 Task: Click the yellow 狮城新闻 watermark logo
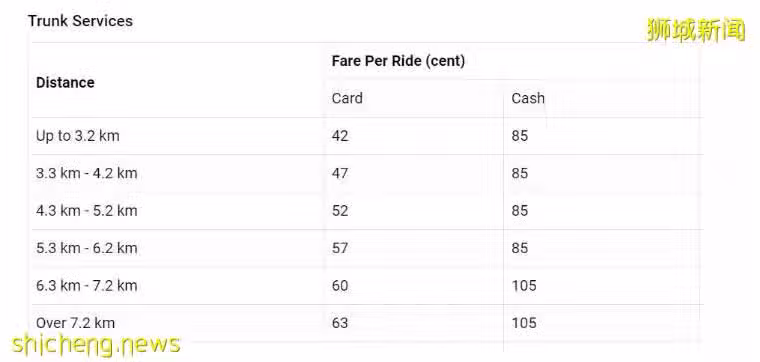tap(696, 30)
